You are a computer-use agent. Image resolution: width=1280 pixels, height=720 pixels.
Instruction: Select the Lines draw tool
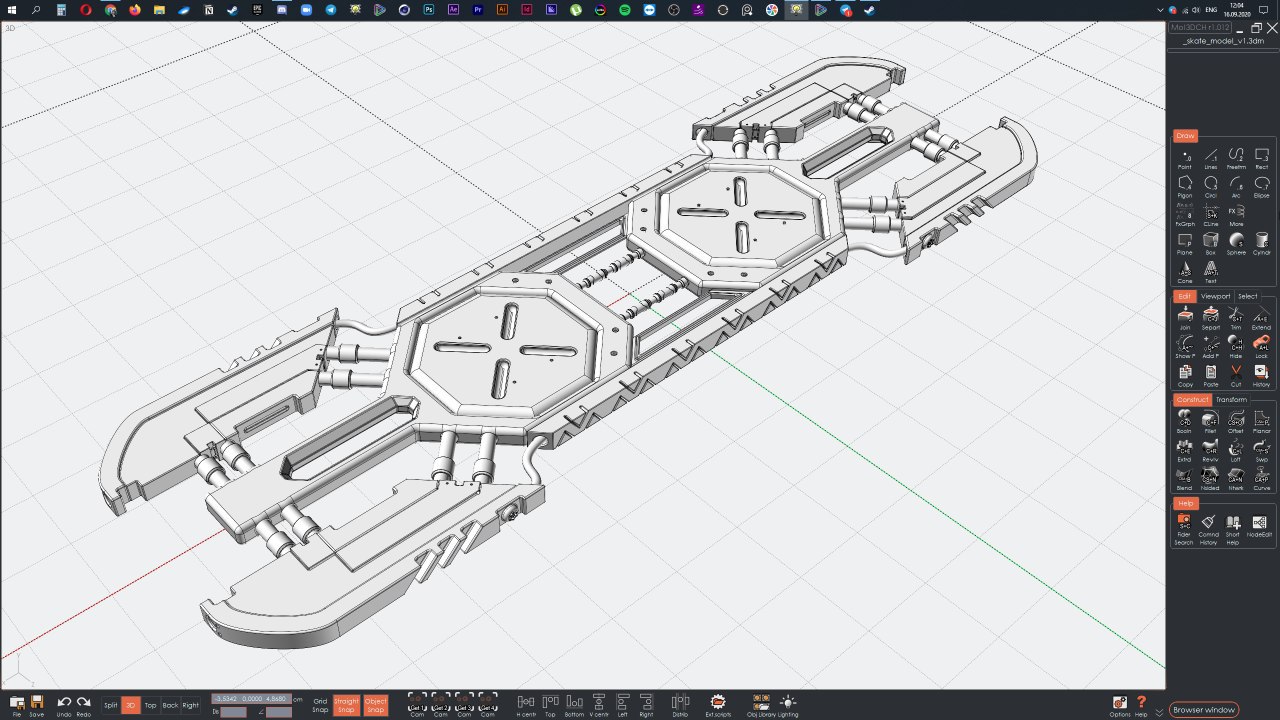1210,158
